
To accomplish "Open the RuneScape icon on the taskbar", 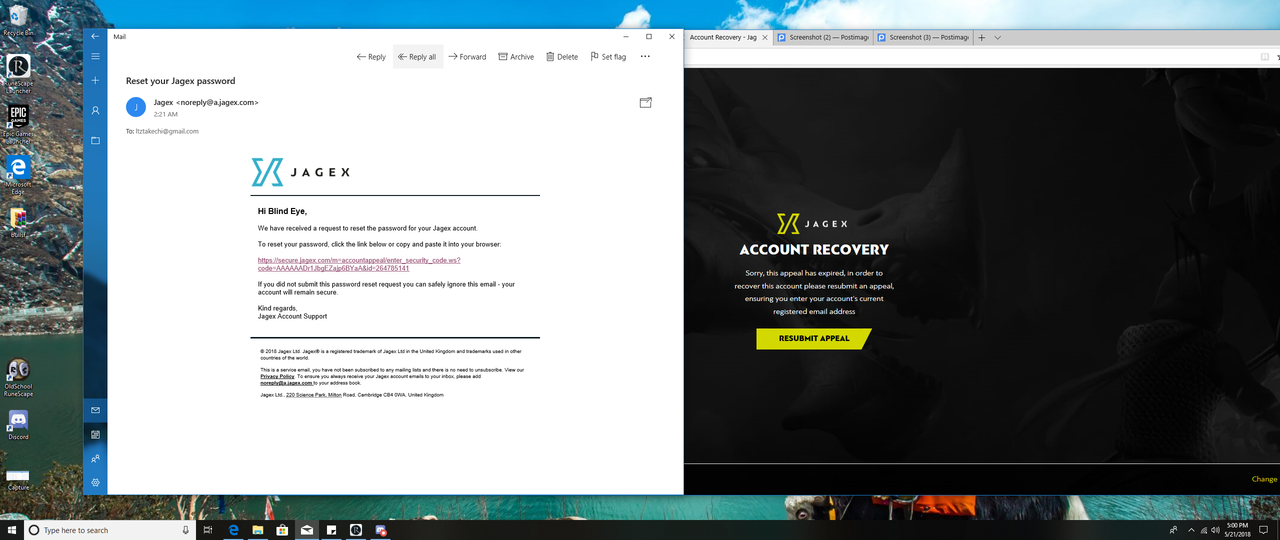I will coord(356,530).
